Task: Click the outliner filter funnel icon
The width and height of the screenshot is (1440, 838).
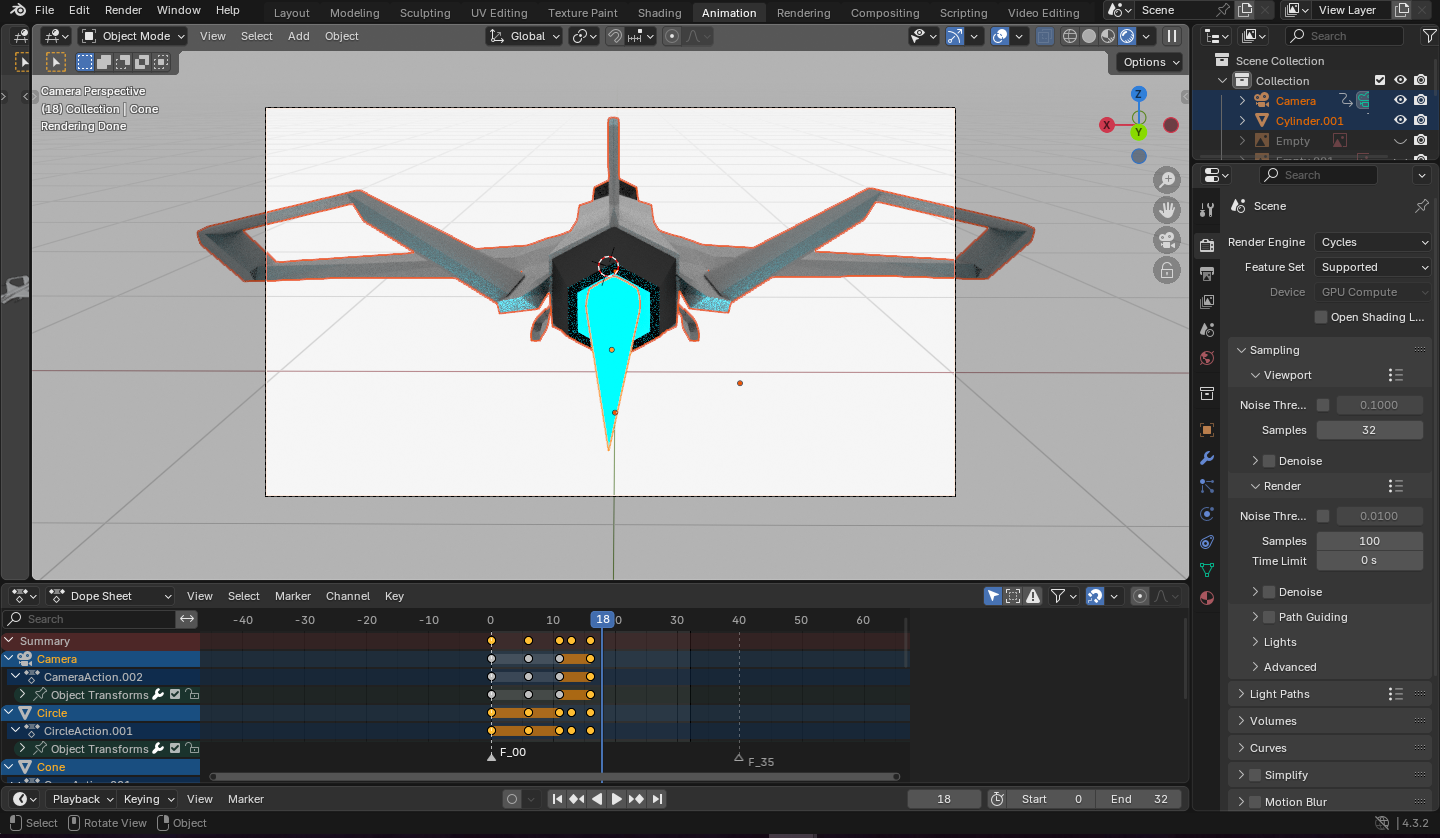Action: (x=1429, y=36)
